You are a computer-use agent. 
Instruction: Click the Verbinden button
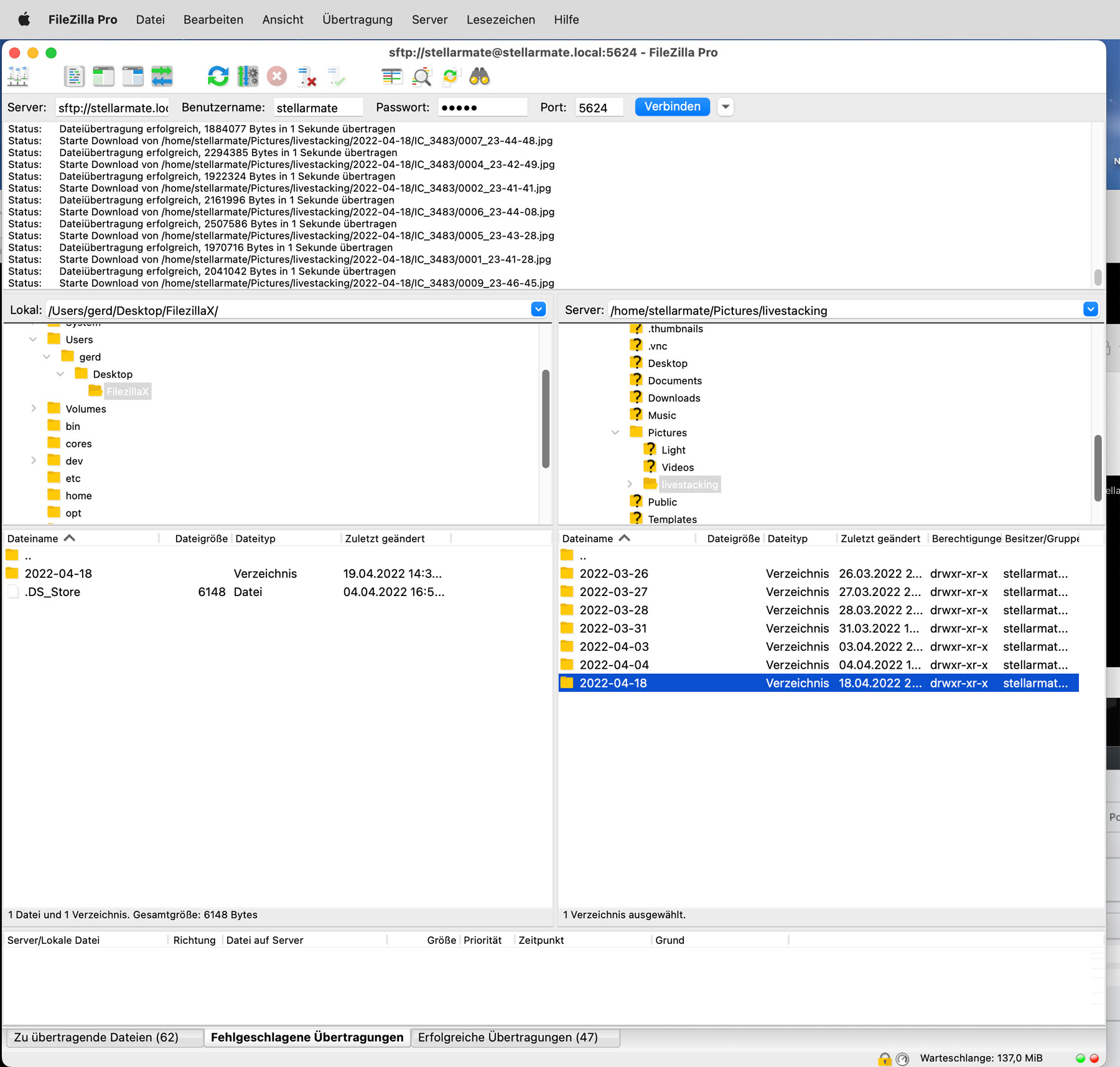click(x=673, y=107)
